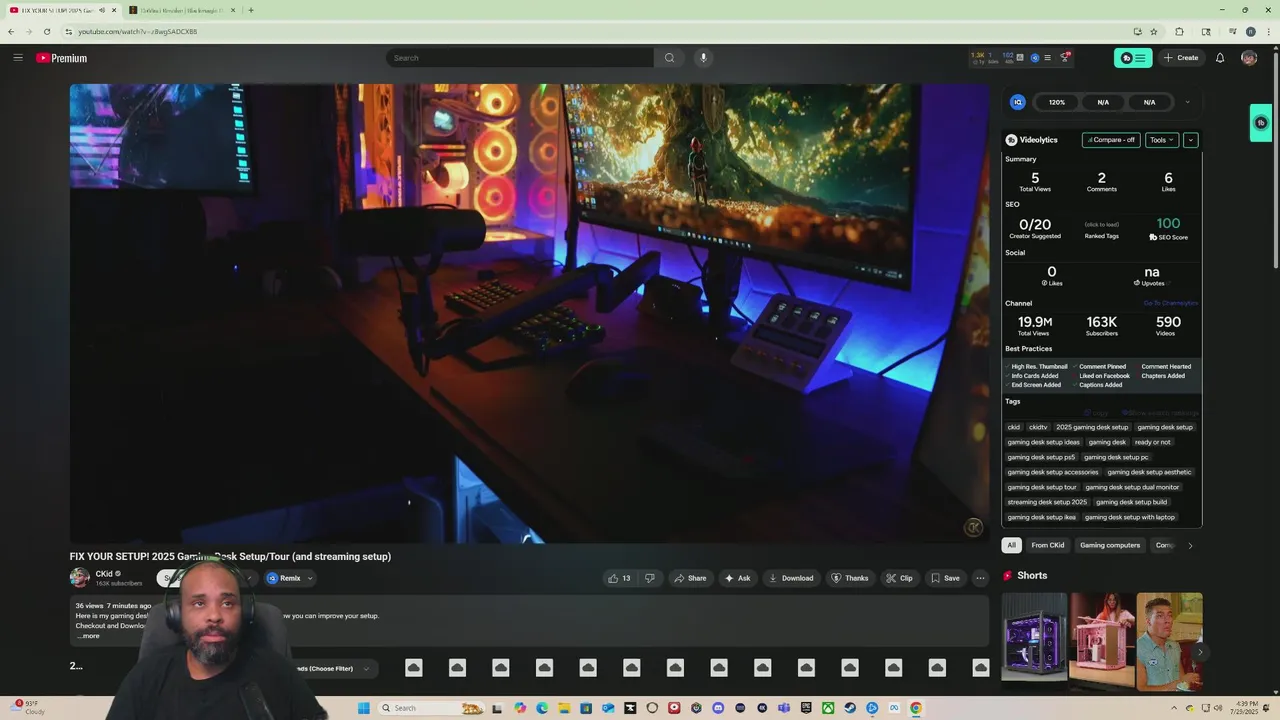Open Go To Channelytics link
1280x720 pixels.
coord(1170,303)
